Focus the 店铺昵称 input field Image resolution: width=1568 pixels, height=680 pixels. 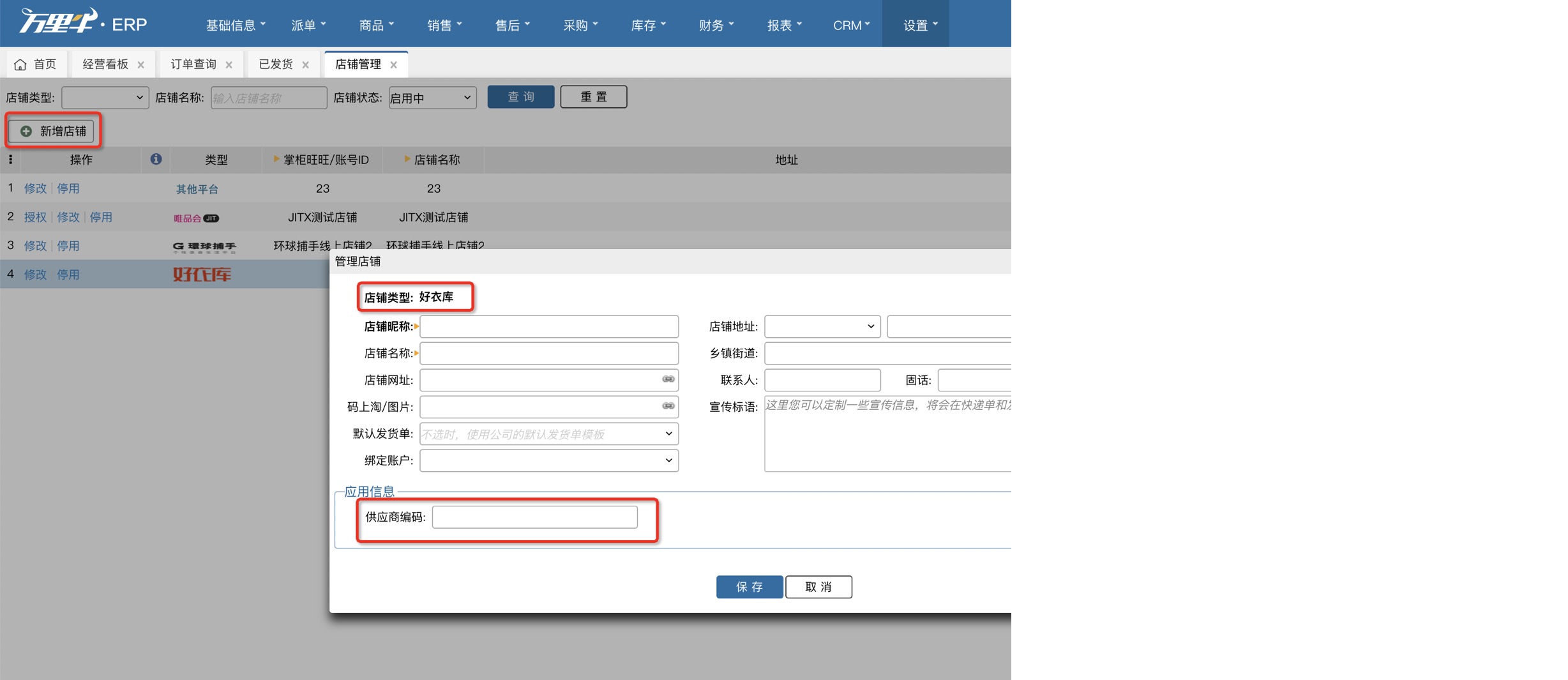coord(549,326)
